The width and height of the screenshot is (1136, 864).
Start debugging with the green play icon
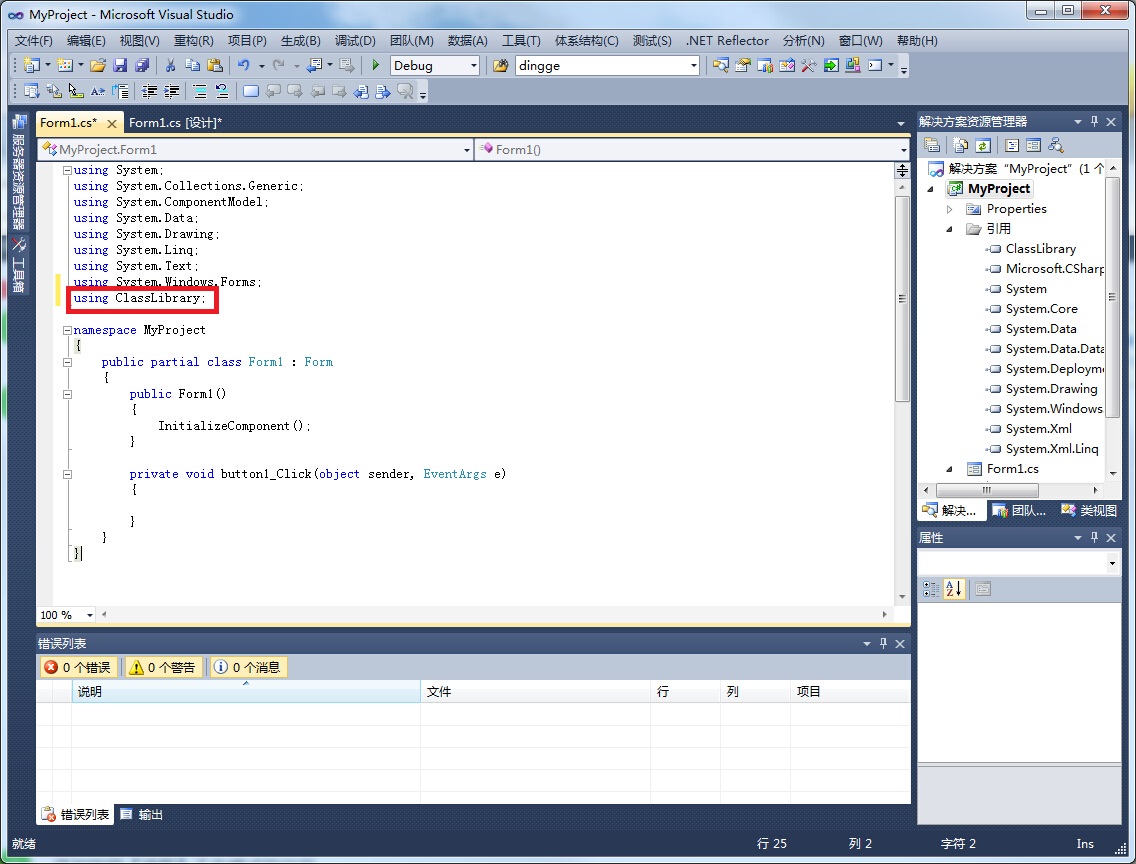375,65
